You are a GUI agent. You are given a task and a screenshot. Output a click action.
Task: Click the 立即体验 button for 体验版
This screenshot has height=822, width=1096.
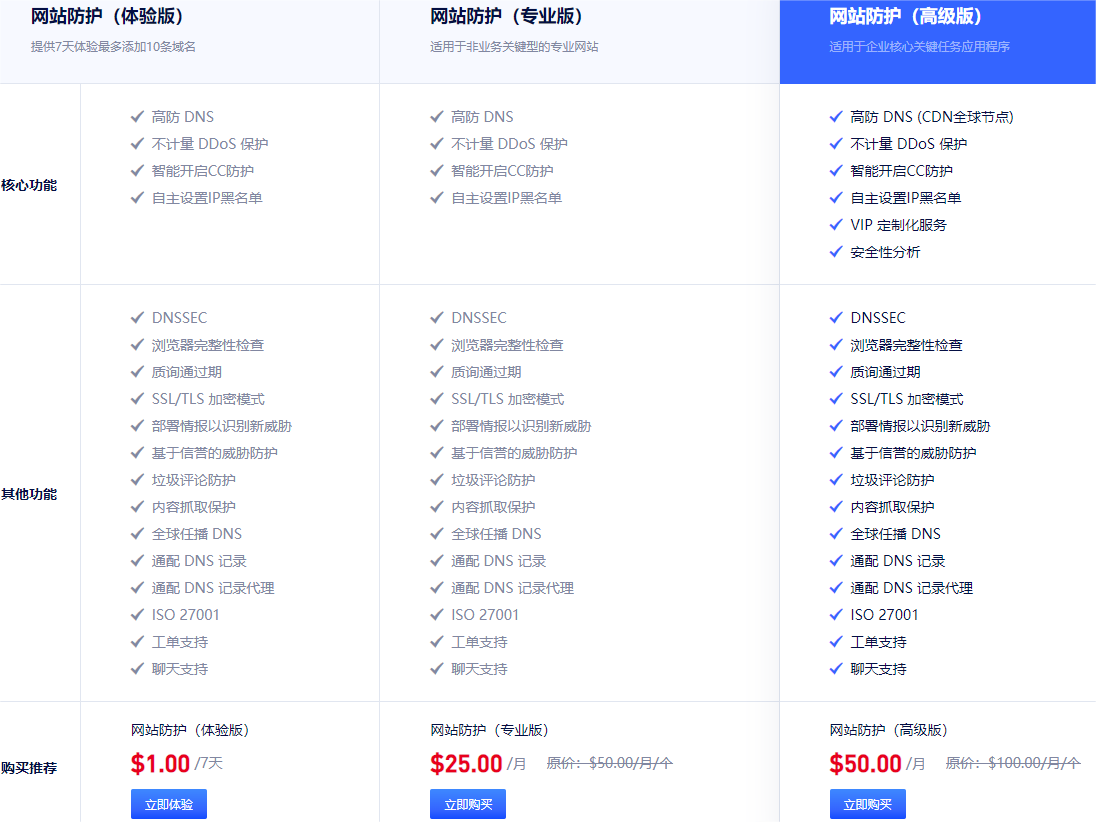168,804
